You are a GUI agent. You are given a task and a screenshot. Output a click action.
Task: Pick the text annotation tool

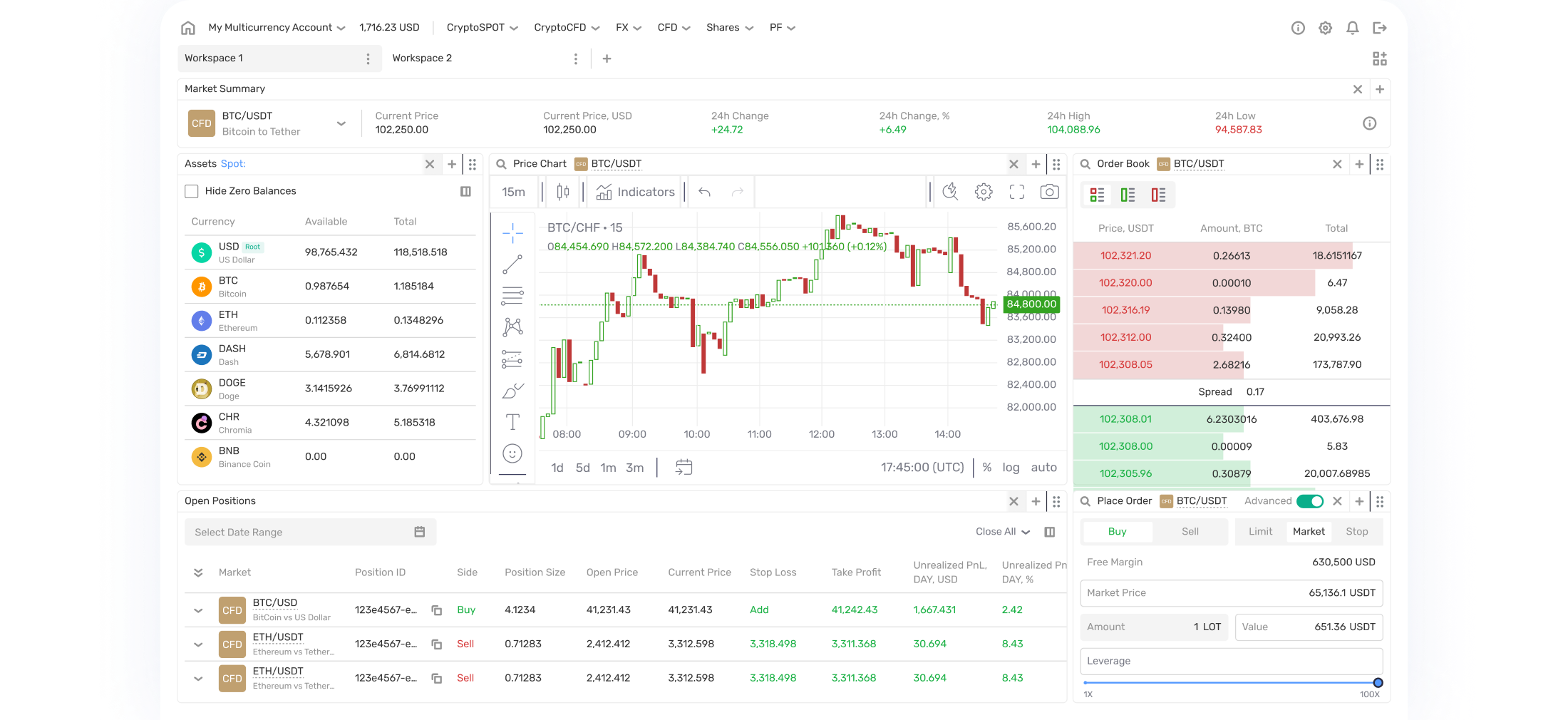[x=512, y=421]
